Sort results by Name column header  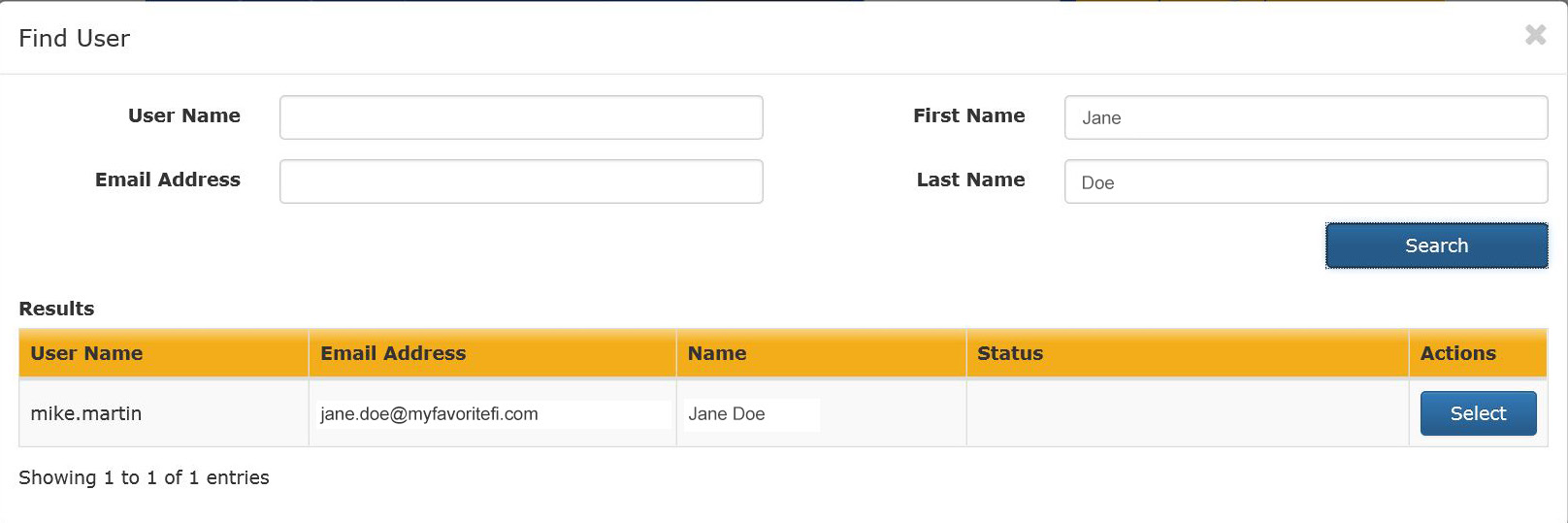pyautogui.click(x=822, y=353)
